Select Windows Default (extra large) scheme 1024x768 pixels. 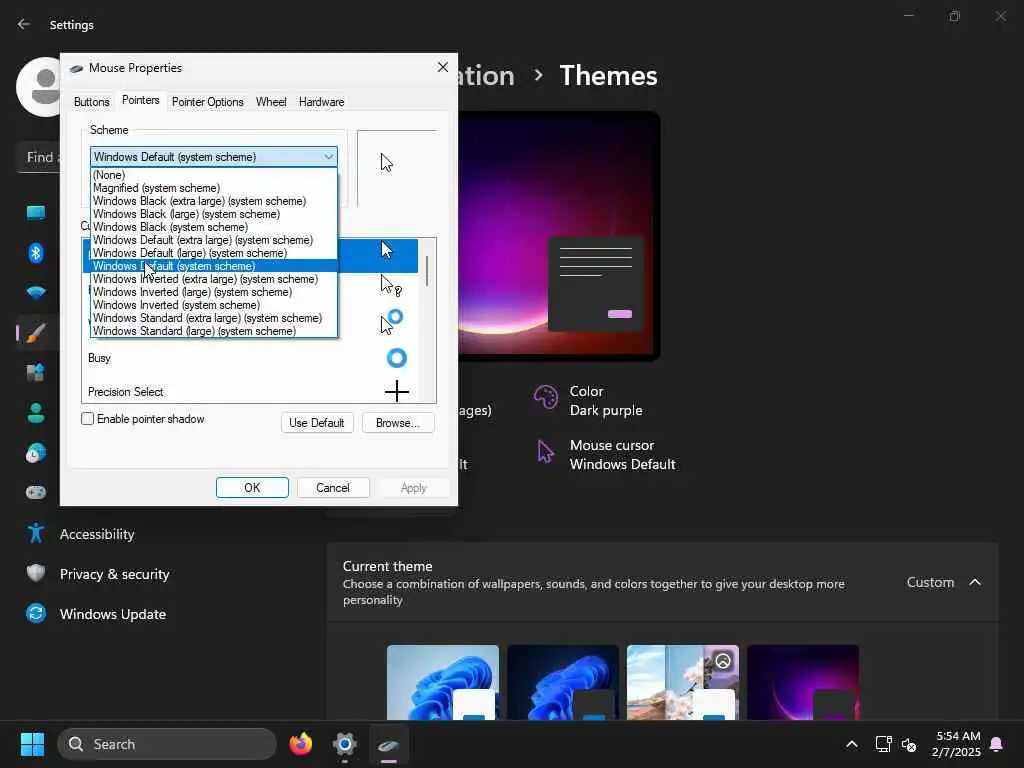[214, 240]
